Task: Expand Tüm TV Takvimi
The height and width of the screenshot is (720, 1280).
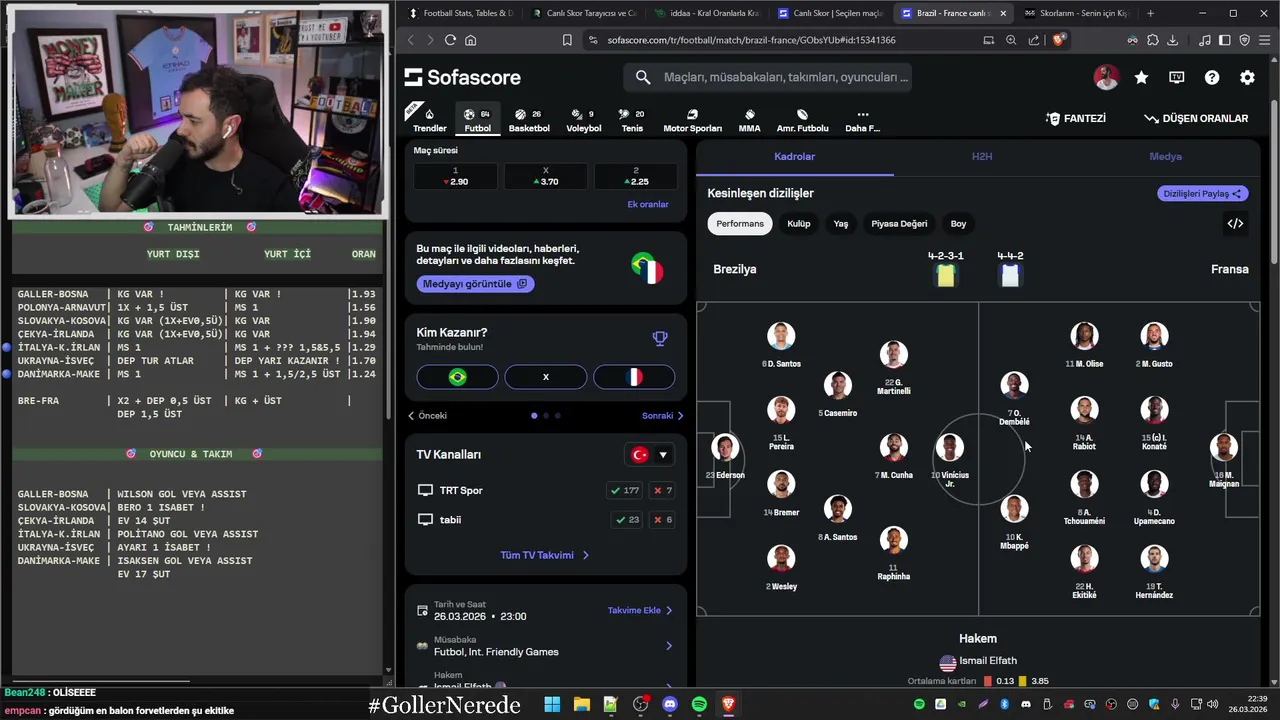Action: click(545, 555)
